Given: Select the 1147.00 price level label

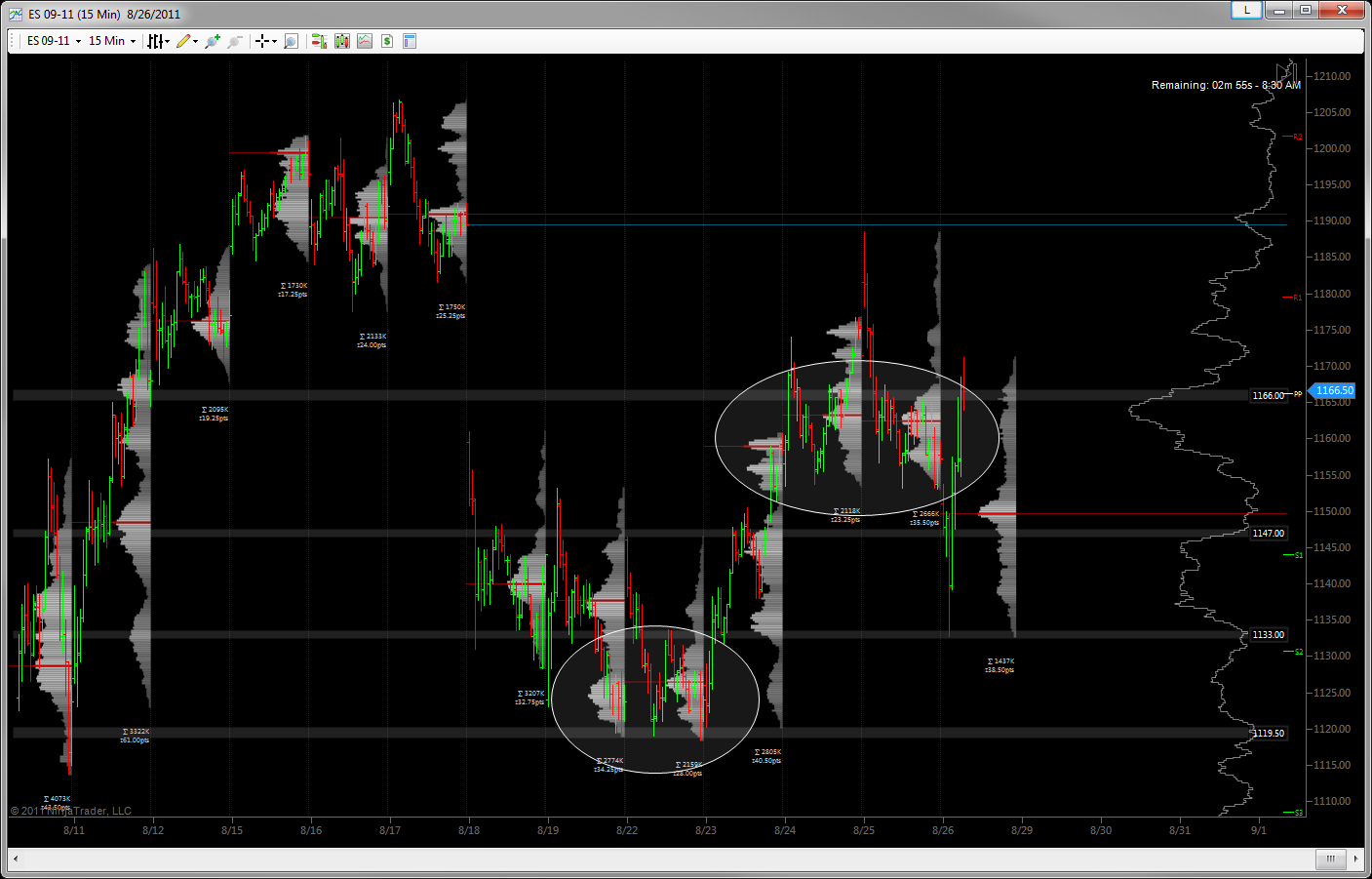Looking at the screenshot, I should 1269,534.
